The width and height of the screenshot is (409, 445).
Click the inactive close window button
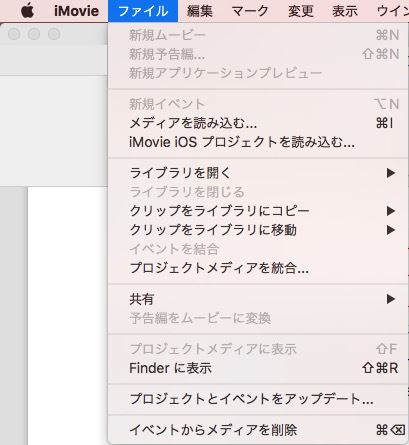[14, 34]
